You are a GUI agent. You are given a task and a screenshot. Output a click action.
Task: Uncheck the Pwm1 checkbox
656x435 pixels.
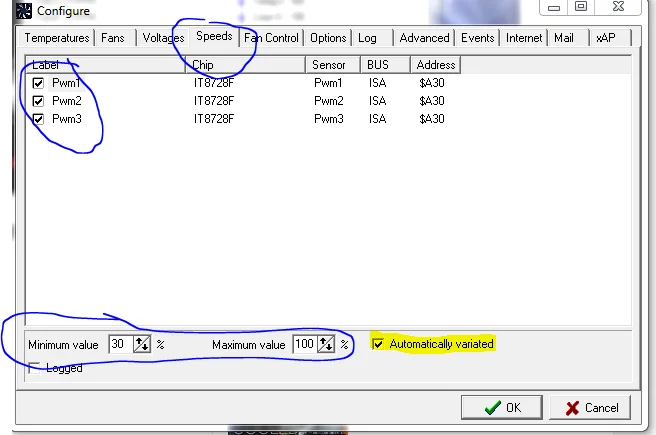coord(38,83)
